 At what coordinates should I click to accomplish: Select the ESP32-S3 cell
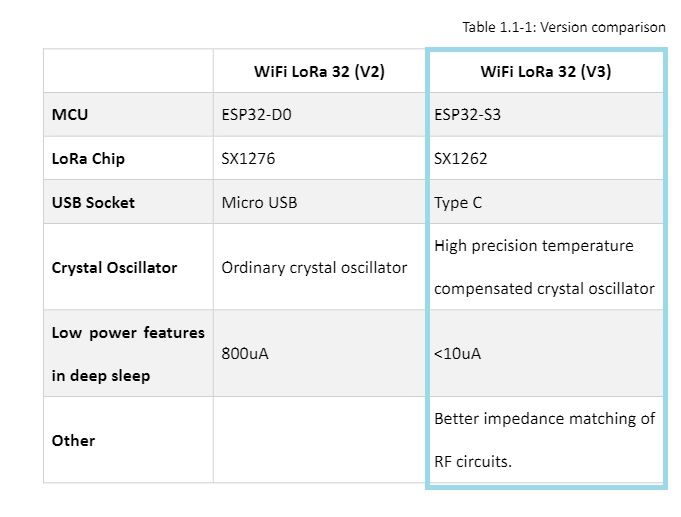click(468, 115)
